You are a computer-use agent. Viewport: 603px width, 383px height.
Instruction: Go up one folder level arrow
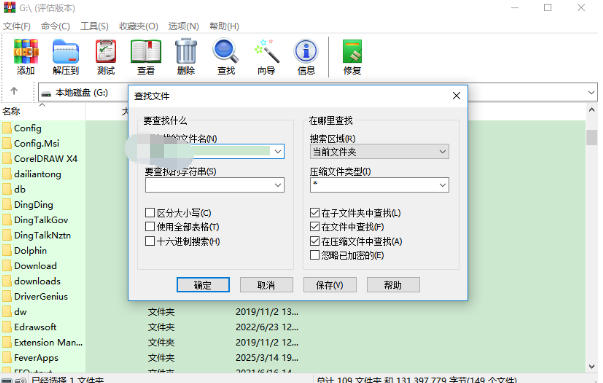[x=14, y=91]
